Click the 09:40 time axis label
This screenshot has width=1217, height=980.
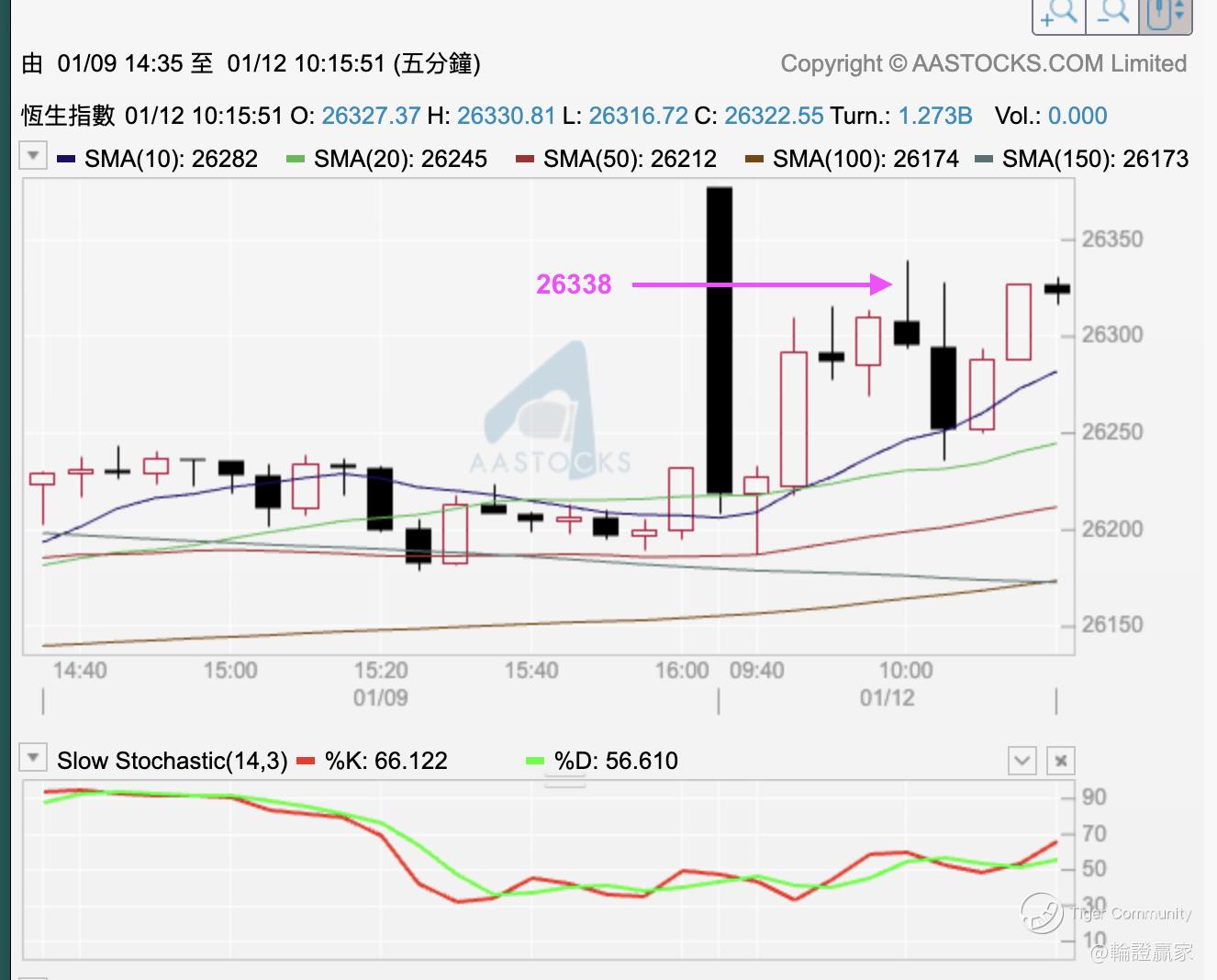coord(757,670)
